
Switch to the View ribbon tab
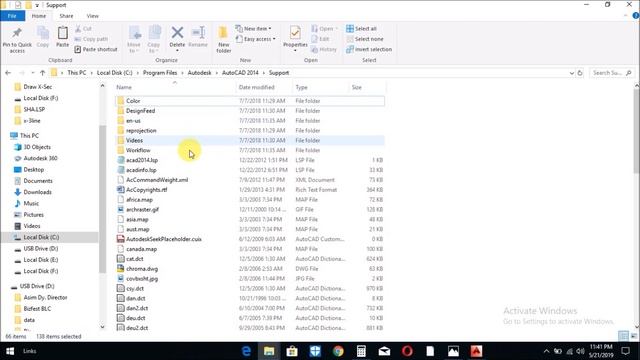tap(93, 16)
